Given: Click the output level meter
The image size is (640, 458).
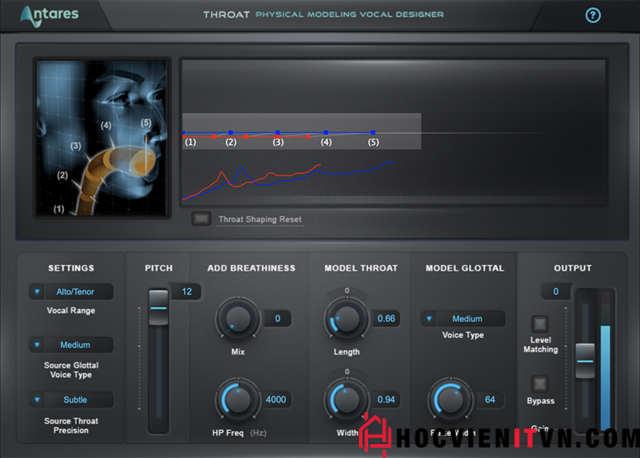Looking at the screenshot, I should click(605, 360).
